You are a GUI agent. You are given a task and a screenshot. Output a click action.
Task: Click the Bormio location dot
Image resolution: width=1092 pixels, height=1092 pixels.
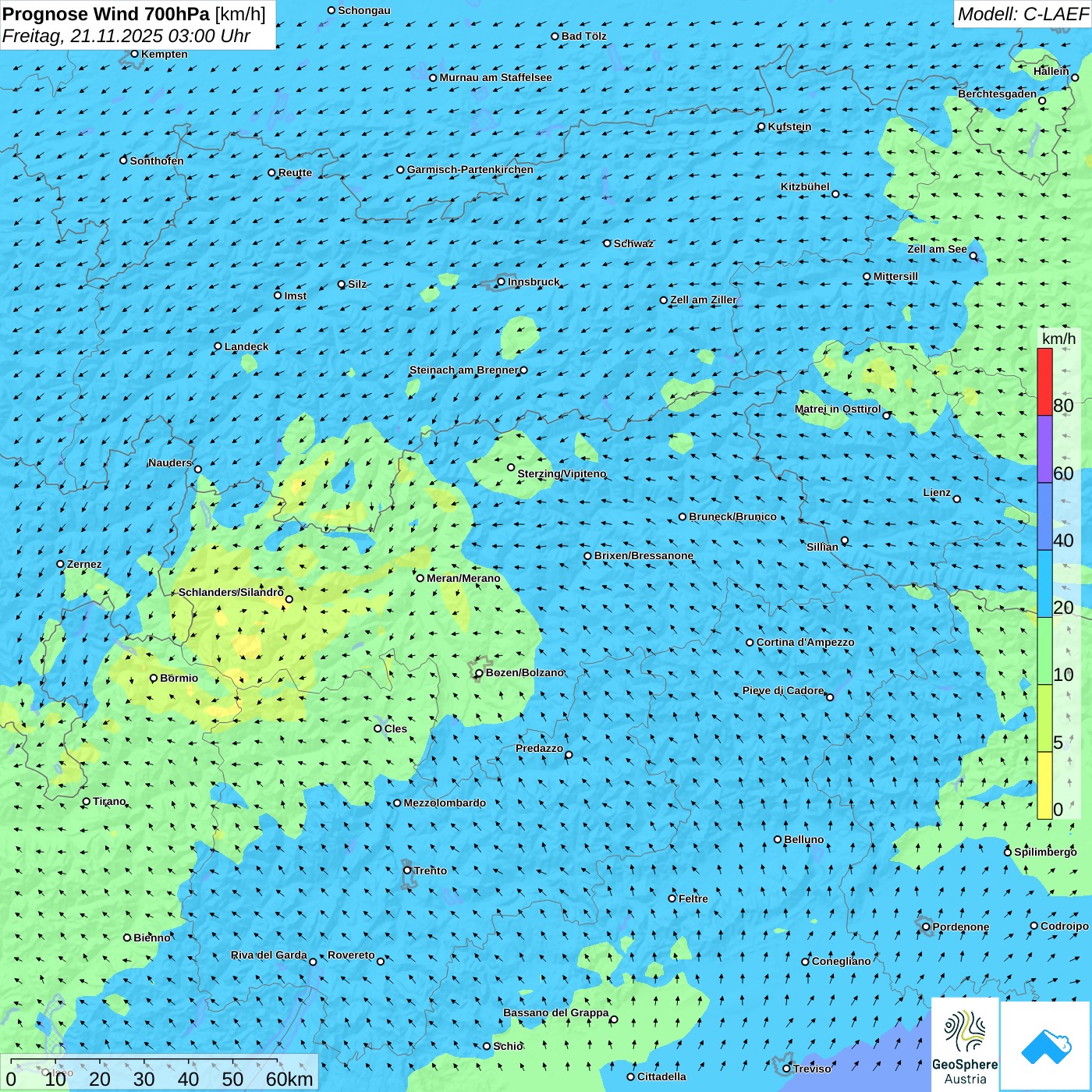pos(154,678)
